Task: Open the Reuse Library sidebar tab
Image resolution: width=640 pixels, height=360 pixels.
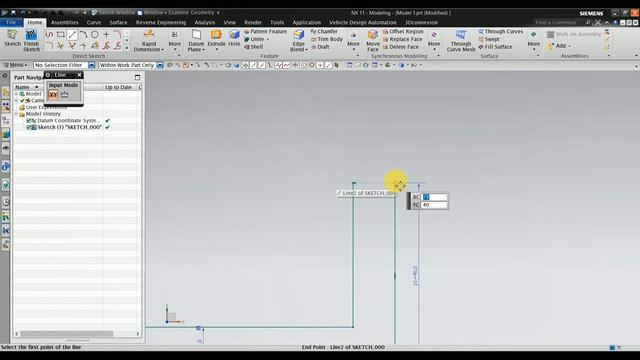Action: [x=6, y=135]
